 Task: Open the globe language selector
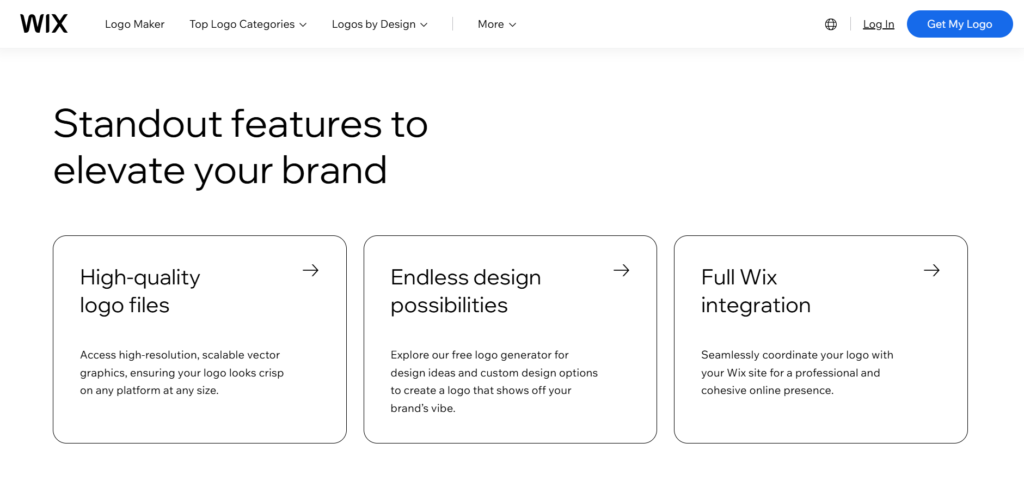[831, 24]
